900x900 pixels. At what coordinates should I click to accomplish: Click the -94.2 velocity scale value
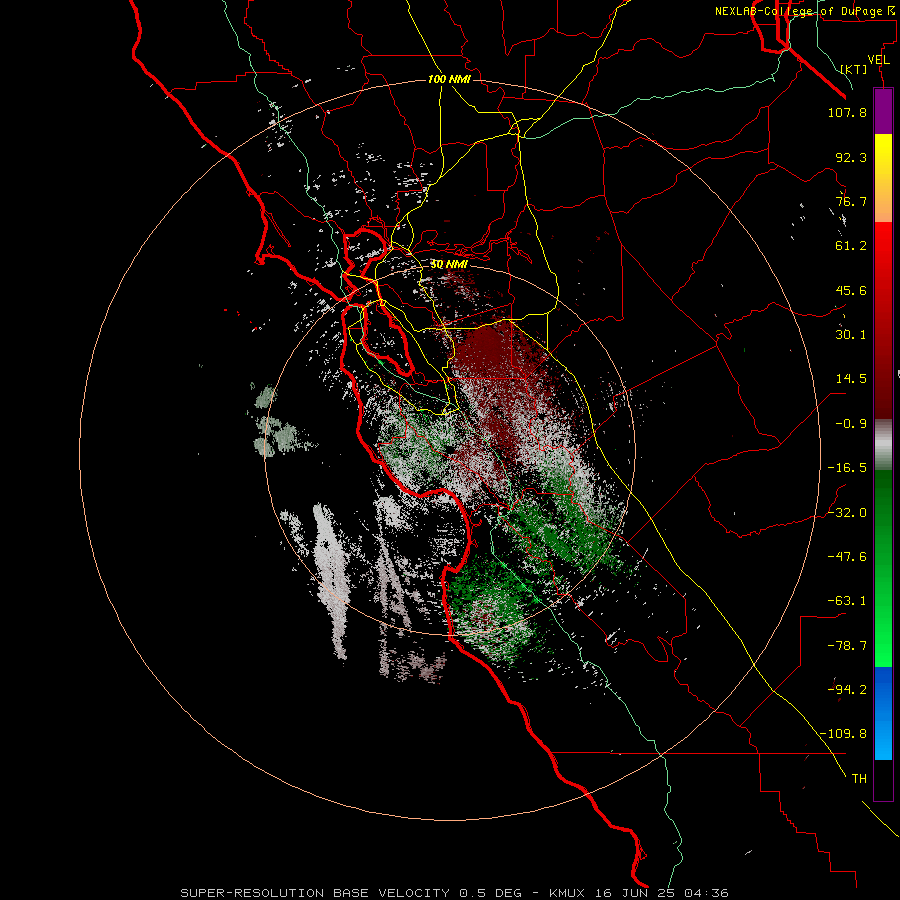(x=847, y=690)
